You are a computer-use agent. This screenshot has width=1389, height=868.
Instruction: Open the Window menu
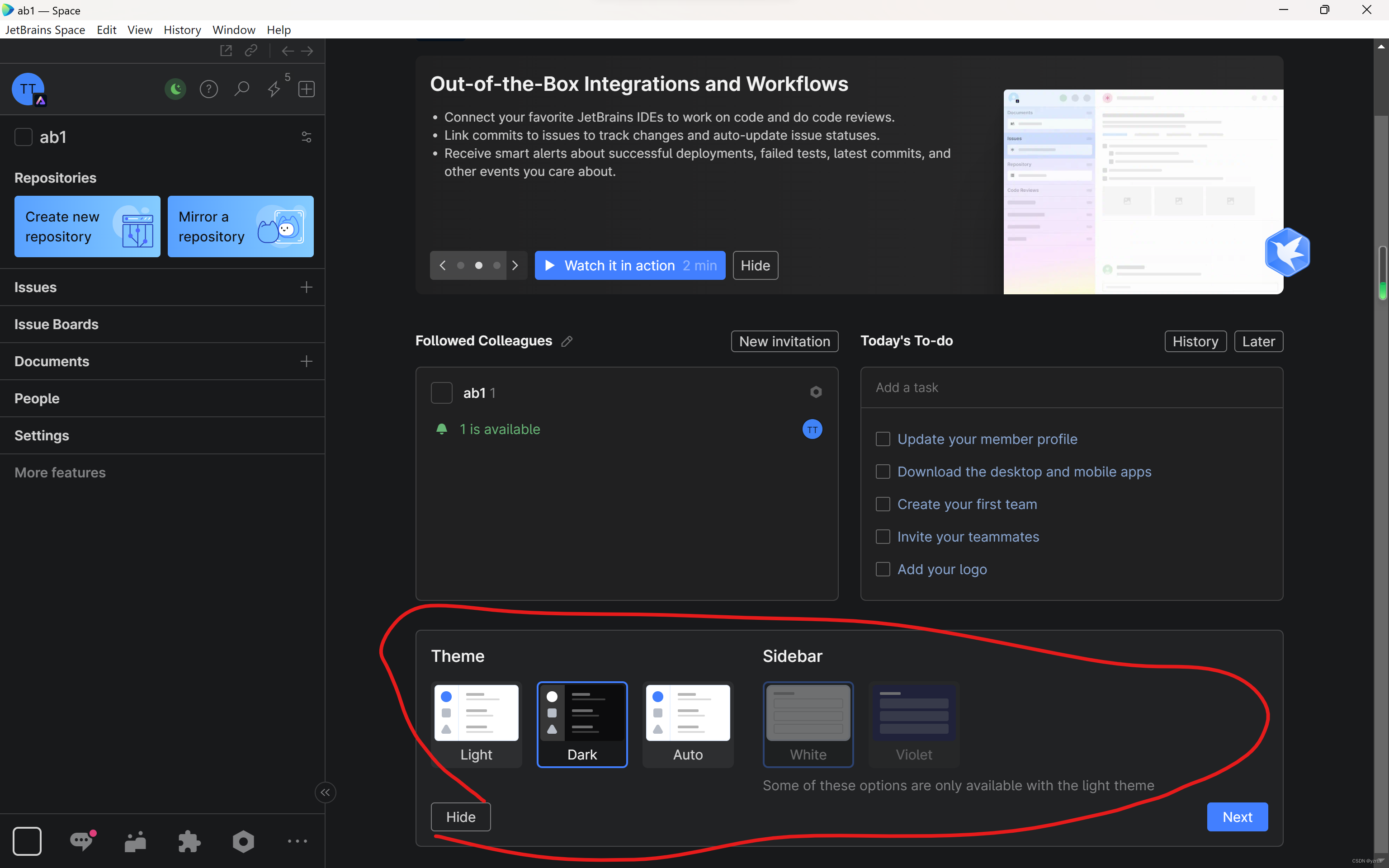click(233, 30)
